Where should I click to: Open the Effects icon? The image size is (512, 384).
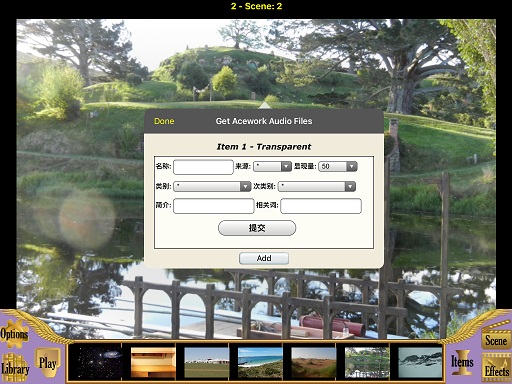point(497,369)
